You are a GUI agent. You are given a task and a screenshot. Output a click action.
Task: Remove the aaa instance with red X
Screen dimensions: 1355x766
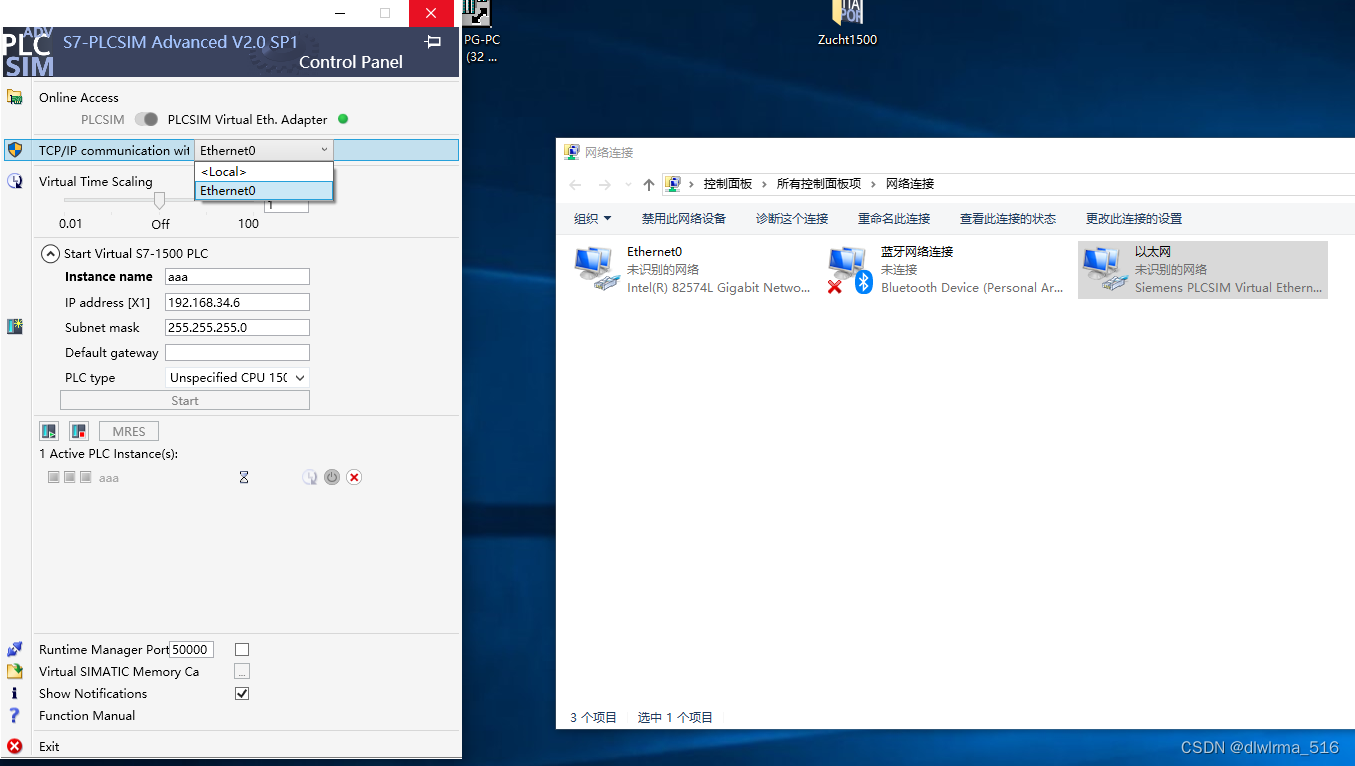point(354,477)
